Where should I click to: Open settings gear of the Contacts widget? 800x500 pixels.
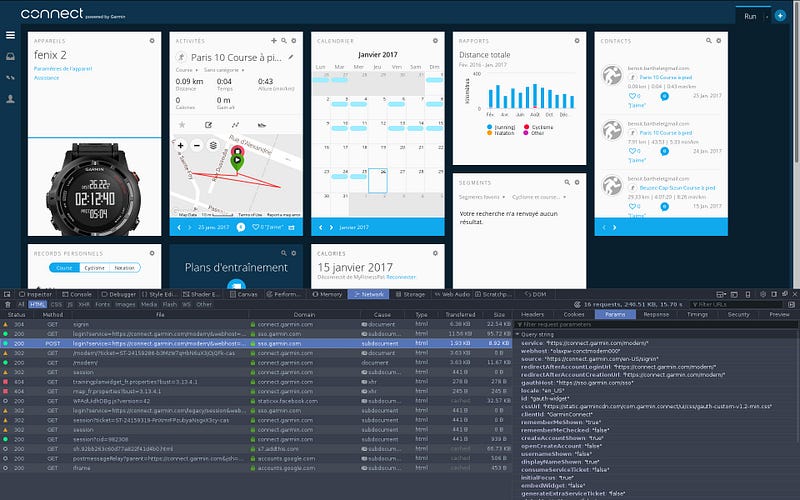[x=718, y=40]
